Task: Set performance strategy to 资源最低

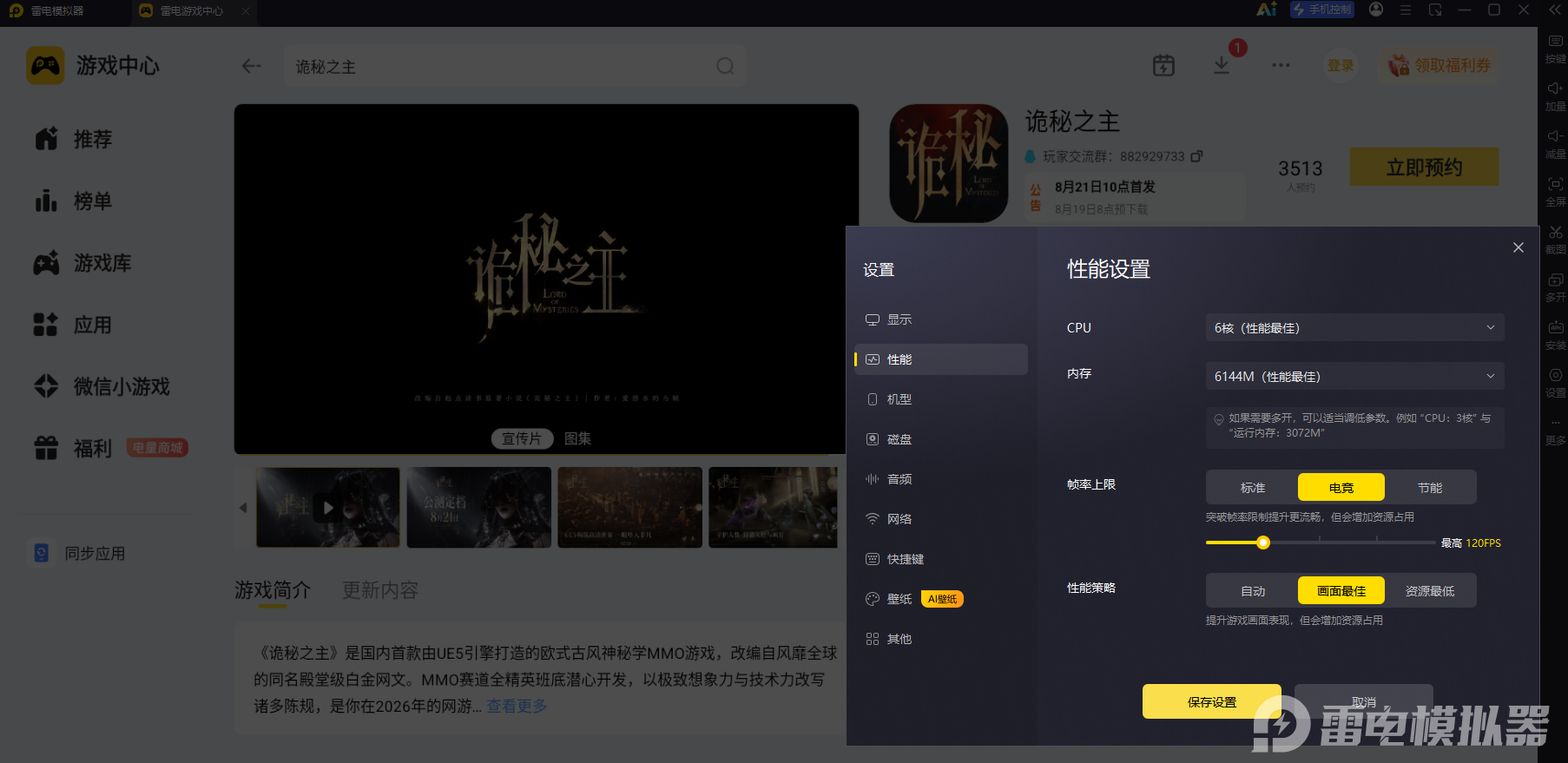Action: 1430,591
